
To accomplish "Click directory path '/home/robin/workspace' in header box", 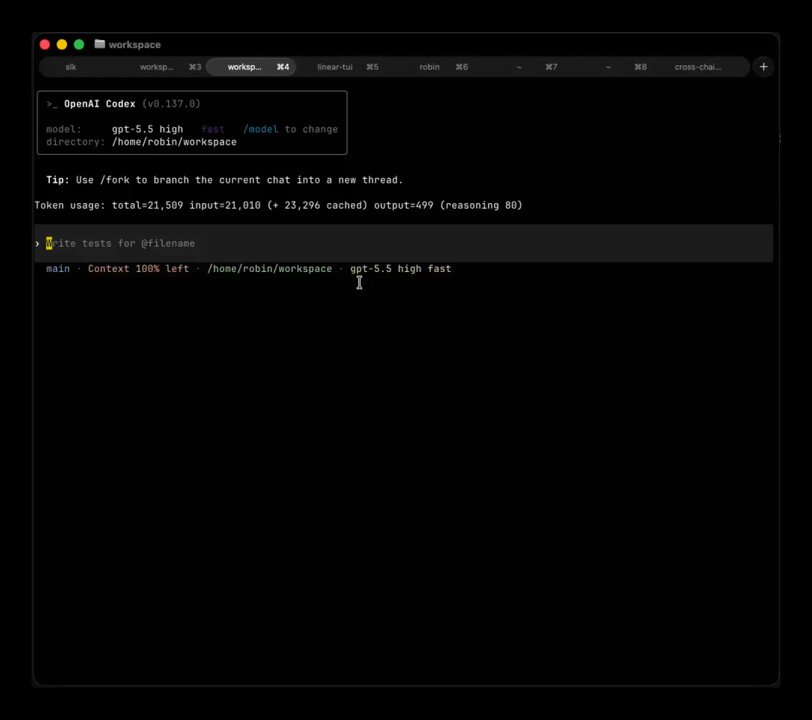I will point(174,142).
